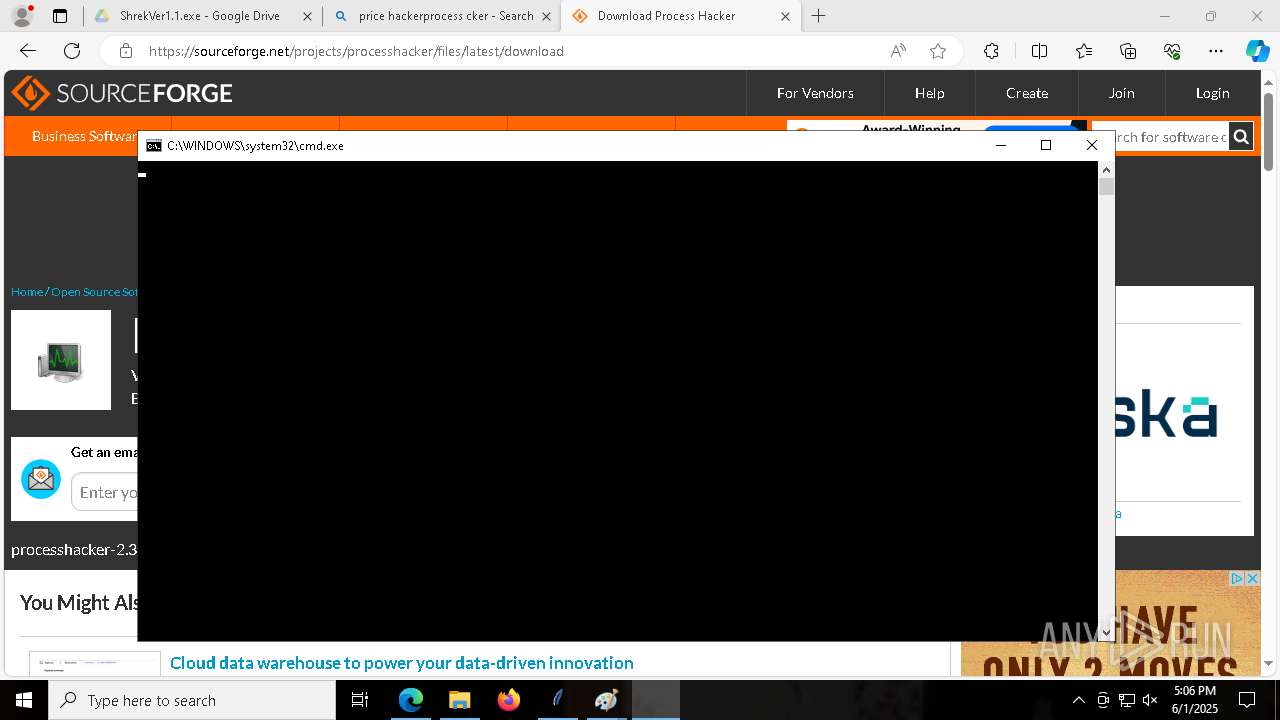Click Join link
This screenshot has height=720, width=1280.
[x=1121, y=93]
